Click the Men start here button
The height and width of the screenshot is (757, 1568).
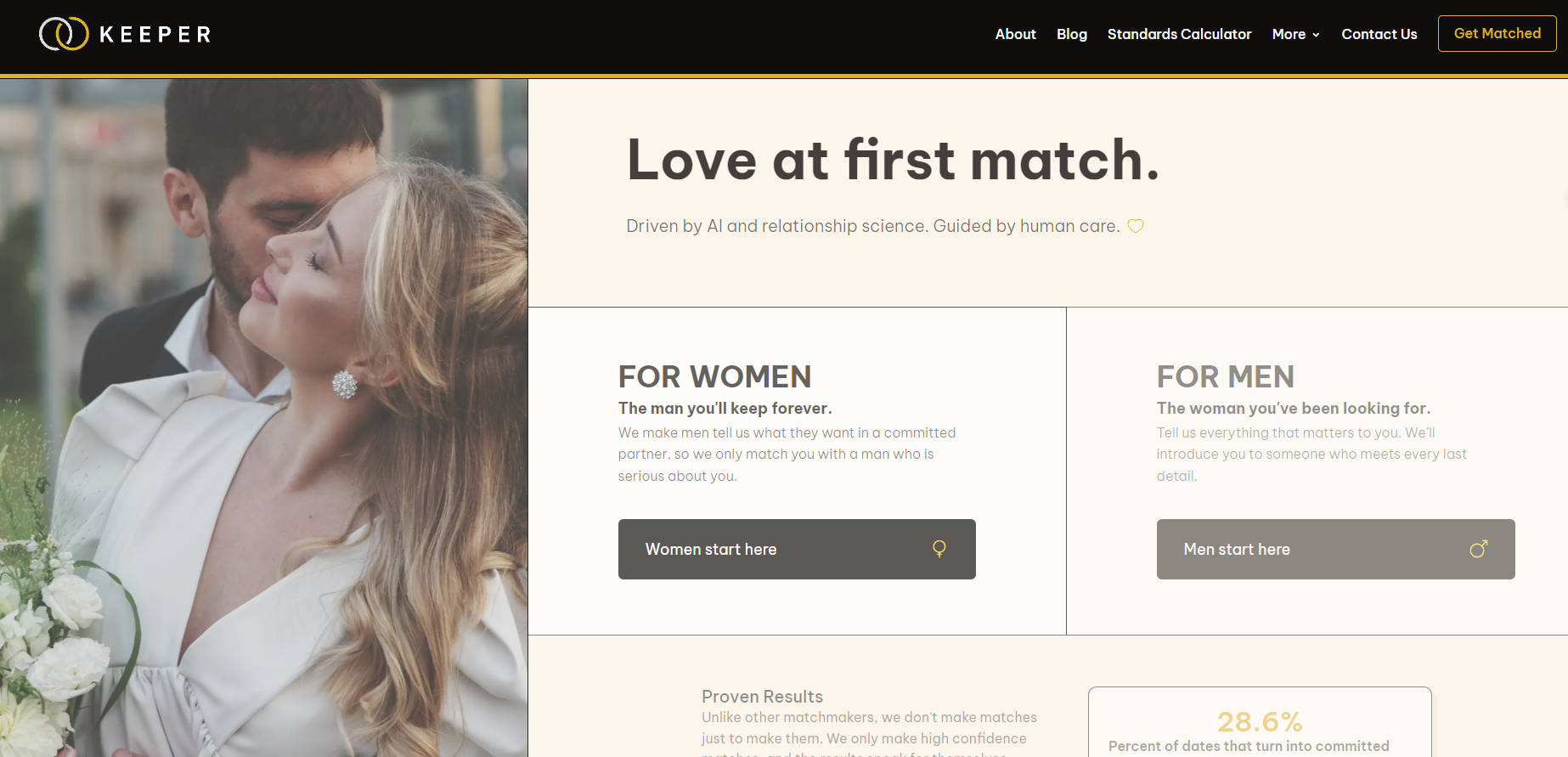(1335, 549)
